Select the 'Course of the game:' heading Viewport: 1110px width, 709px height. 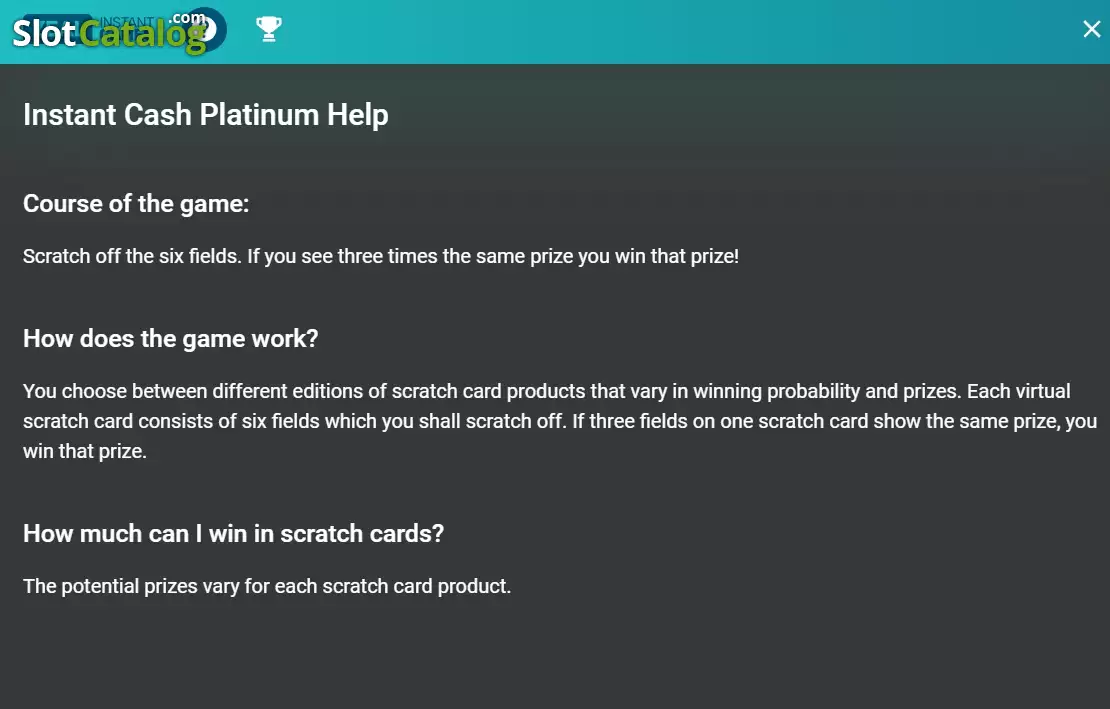pos(136,204)
